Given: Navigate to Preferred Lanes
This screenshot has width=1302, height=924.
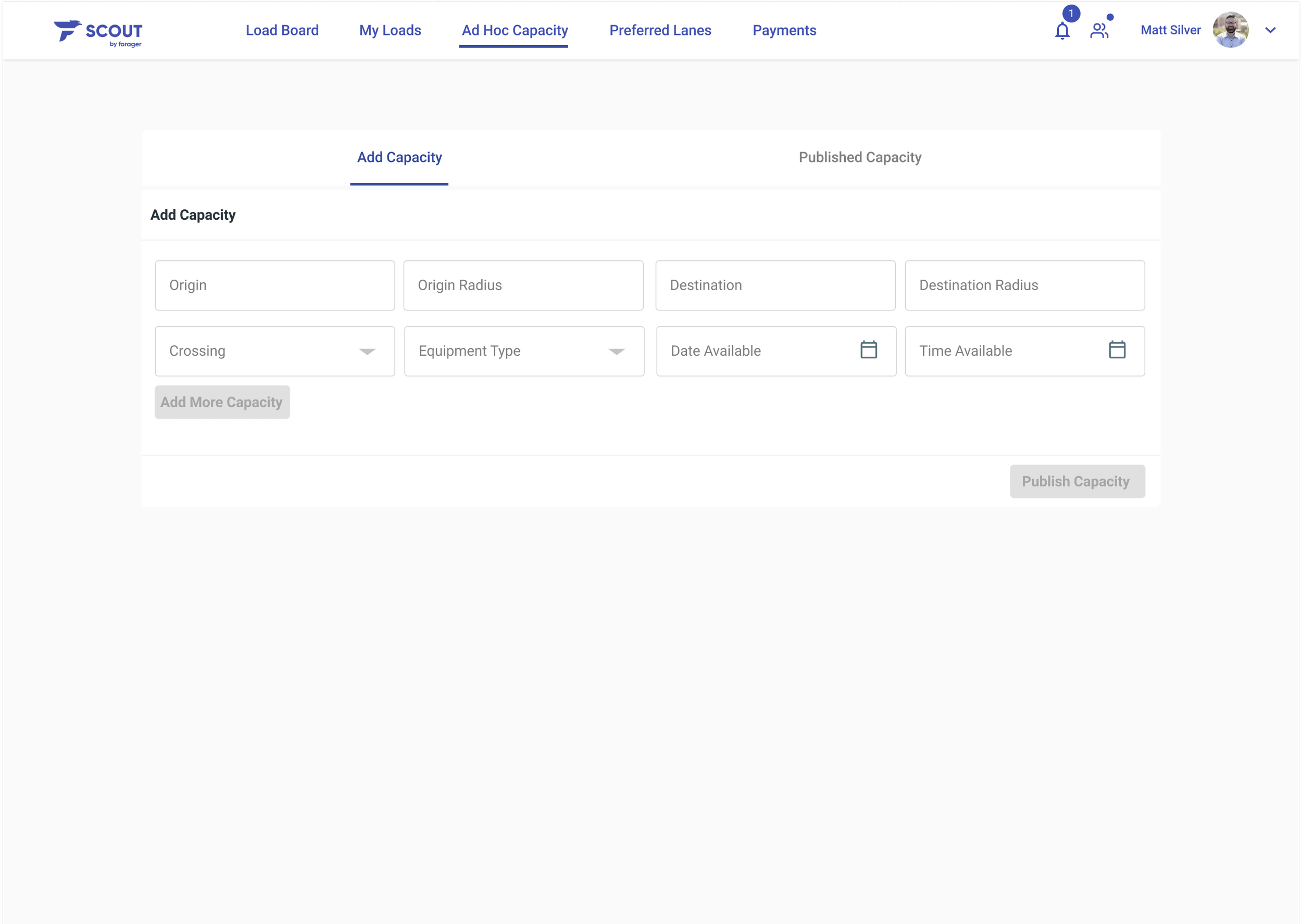Looking at the screenshot, I should (660, 30).
